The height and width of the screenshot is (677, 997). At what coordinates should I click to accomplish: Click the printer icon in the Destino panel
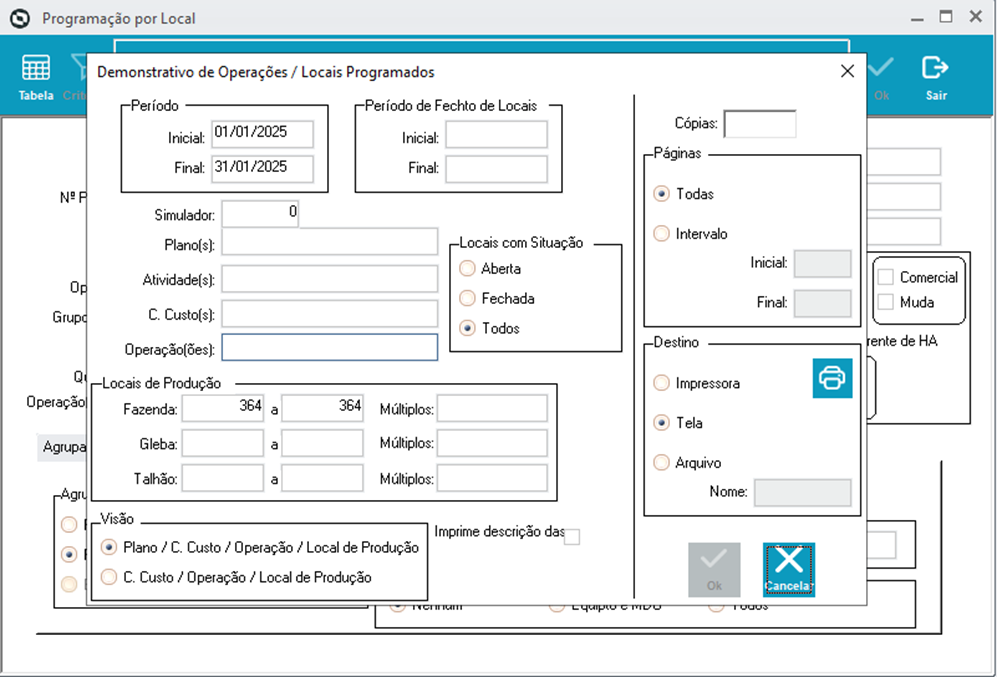pos(832,379)
